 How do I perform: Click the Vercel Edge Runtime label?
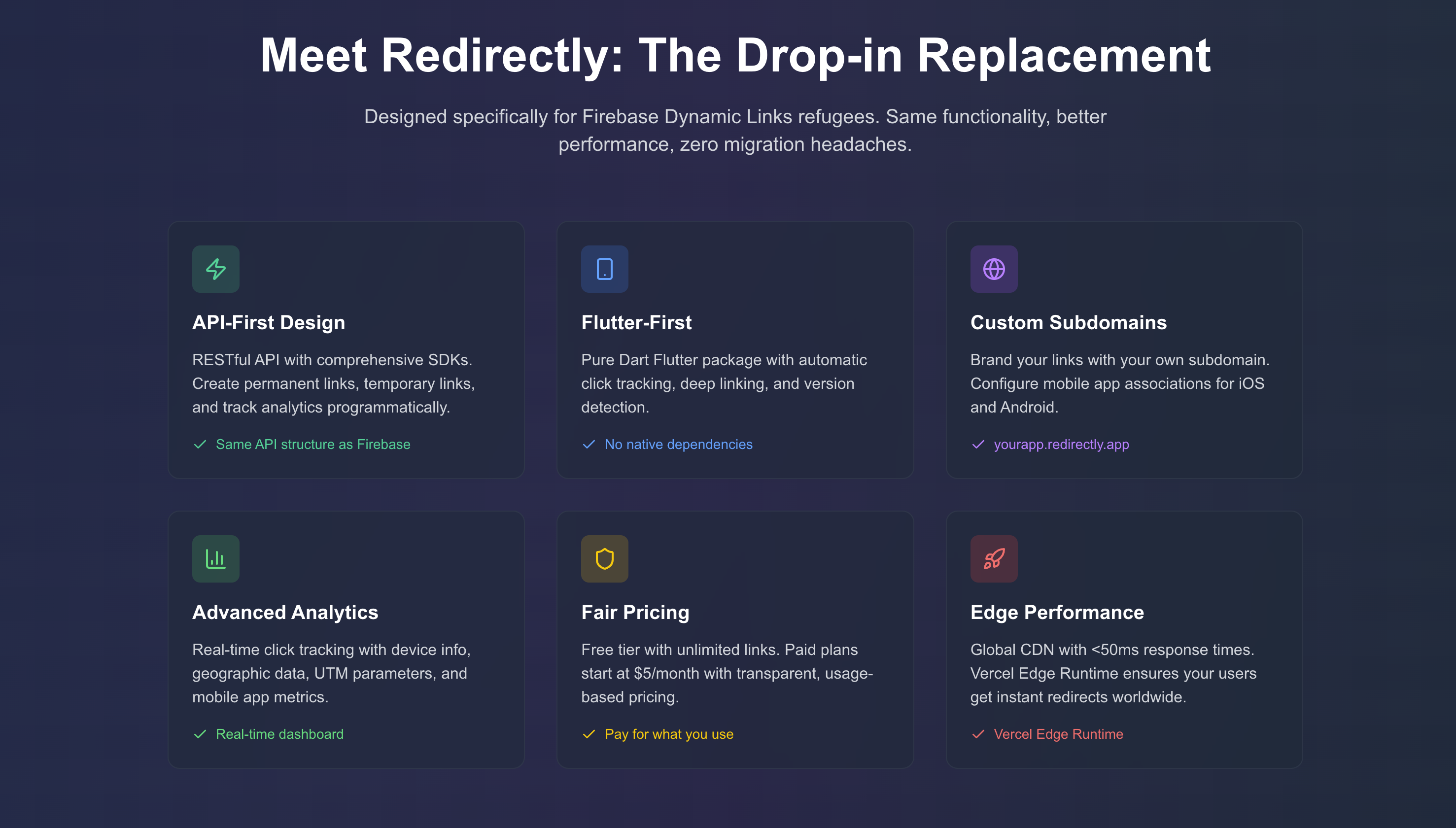point(1058,734)
